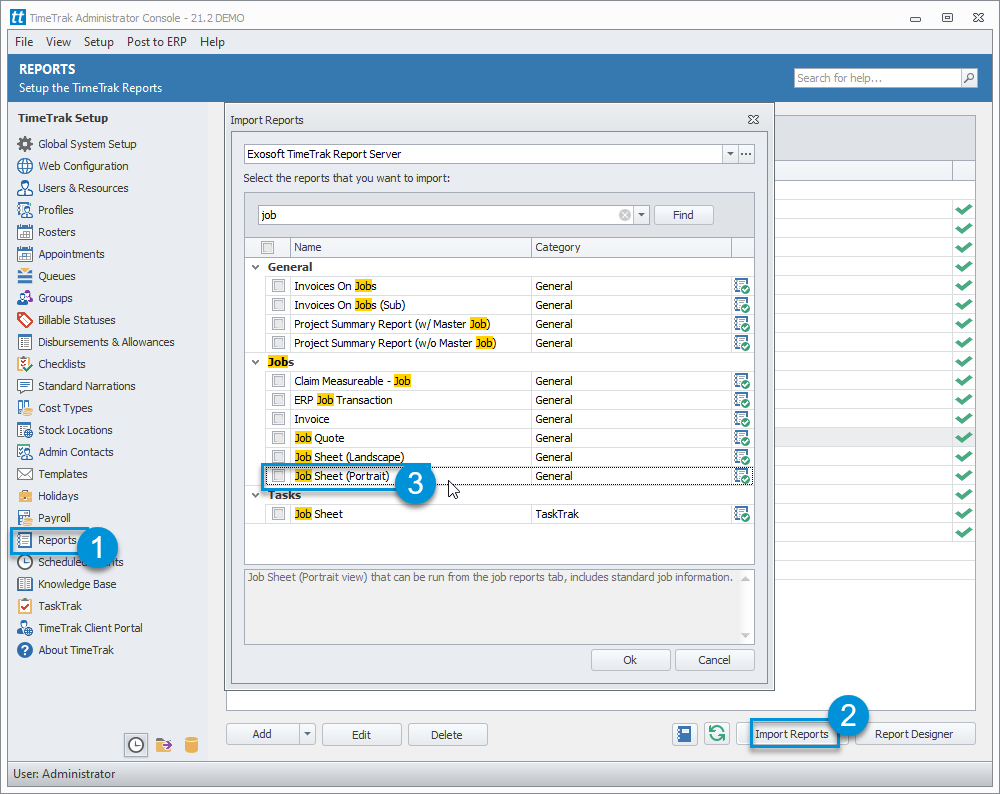The width and height of the screenshot is (1000, 794).
Task: Click the database cylinder icon at sidebar bottom
Action: (191, 745)
